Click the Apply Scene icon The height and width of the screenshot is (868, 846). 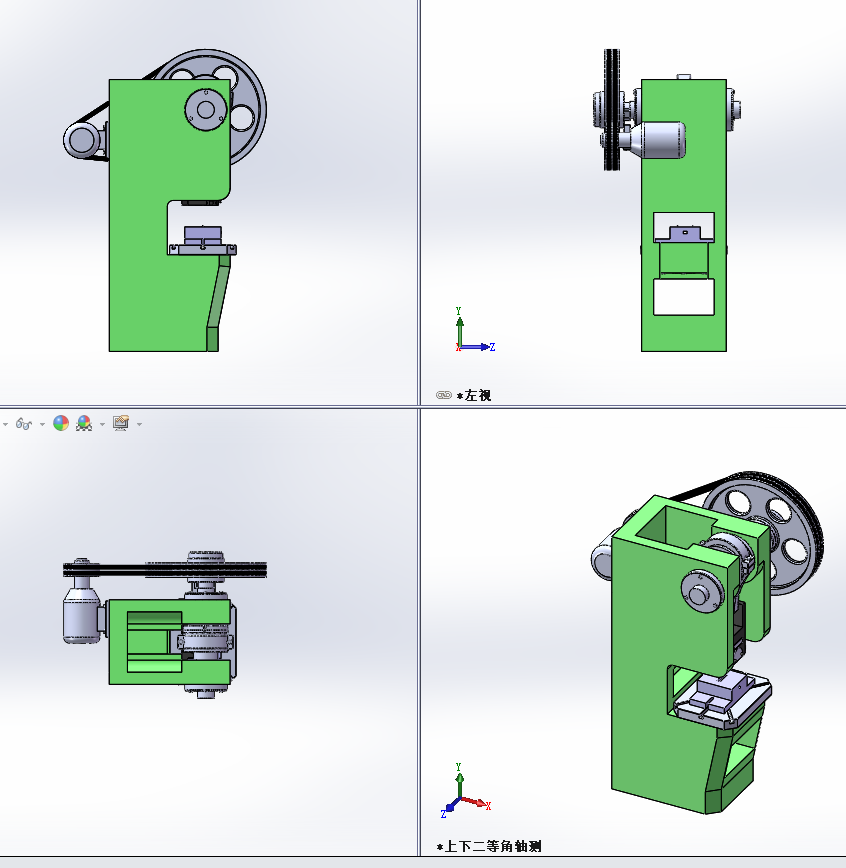pyautogui.click(x=84, y=423)
